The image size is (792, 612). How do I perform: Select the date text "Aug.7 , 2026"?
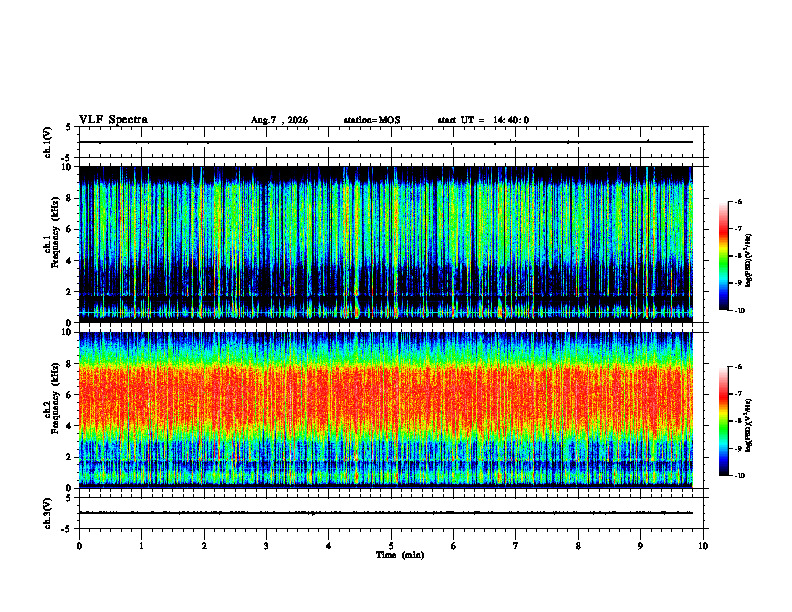(x=279, y=120)
